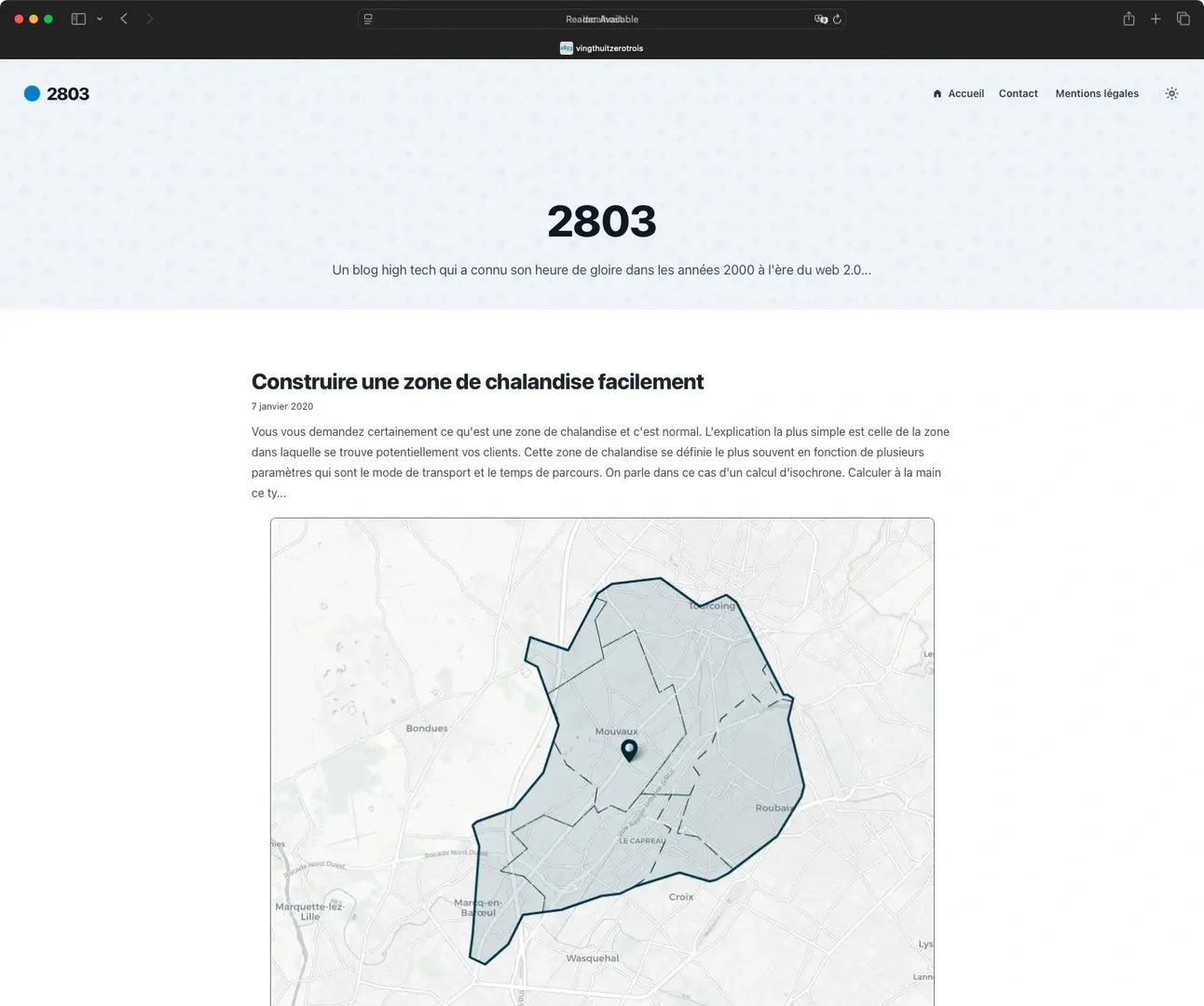Click the translate icon in address bar
This screenshot has height=1006, width=1204.
(821, 19)
